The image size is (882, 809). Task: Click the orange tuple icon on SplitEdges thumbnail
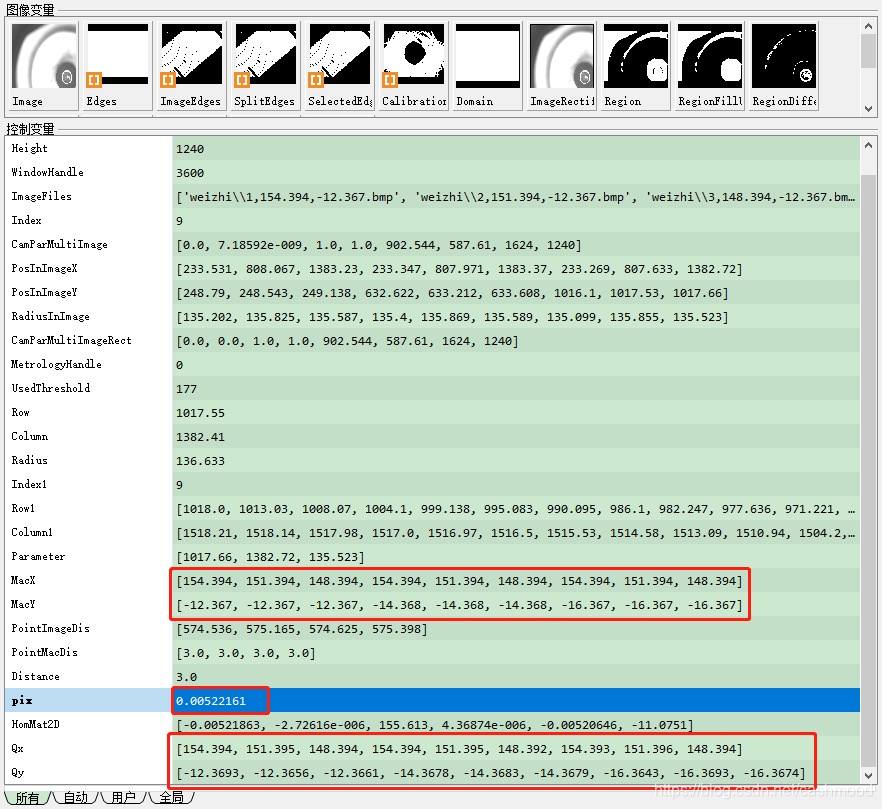(x=241, y=80)
